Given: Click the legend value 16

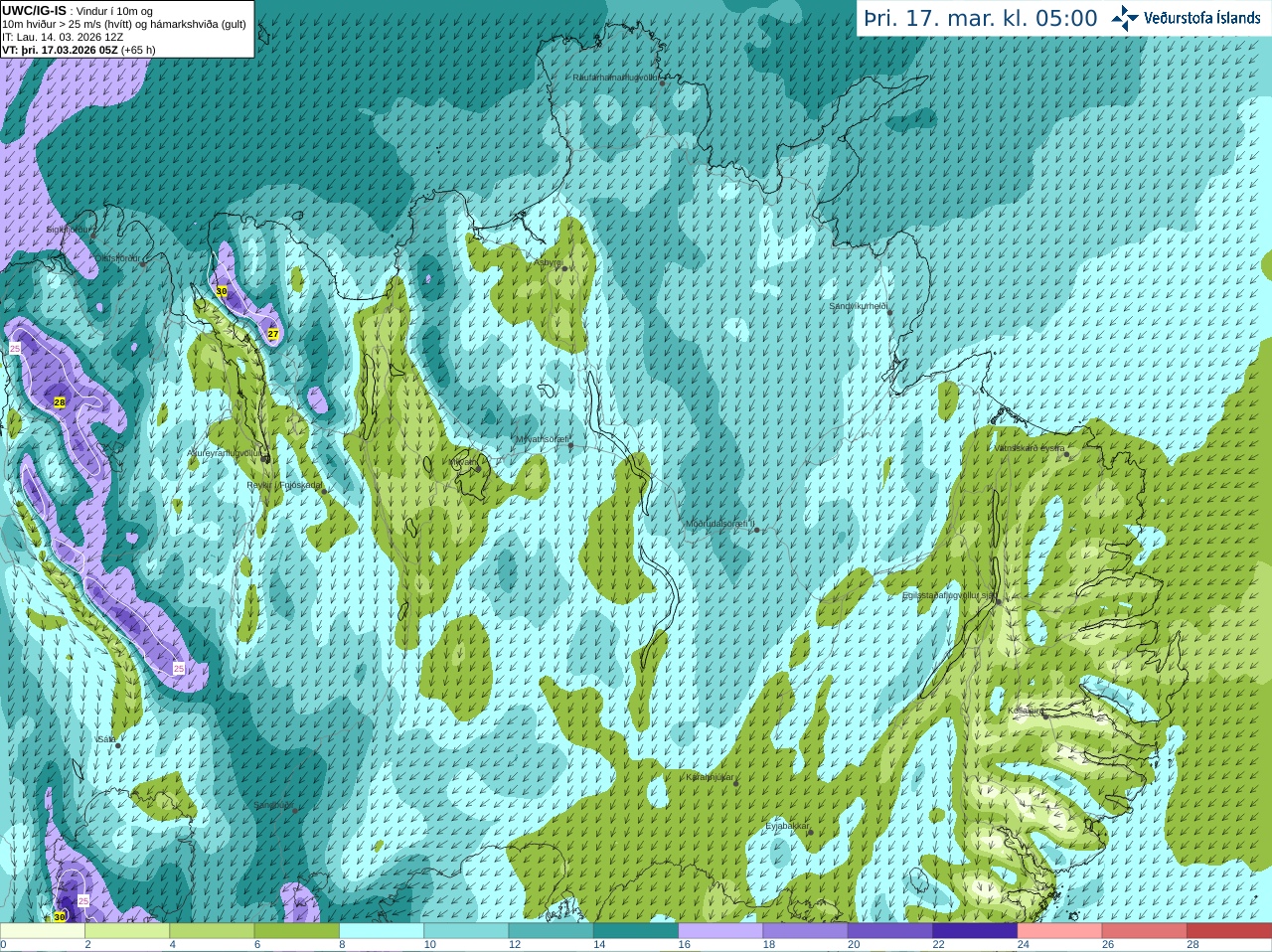Looking at the screenshot, I should (x=685, y=945).
